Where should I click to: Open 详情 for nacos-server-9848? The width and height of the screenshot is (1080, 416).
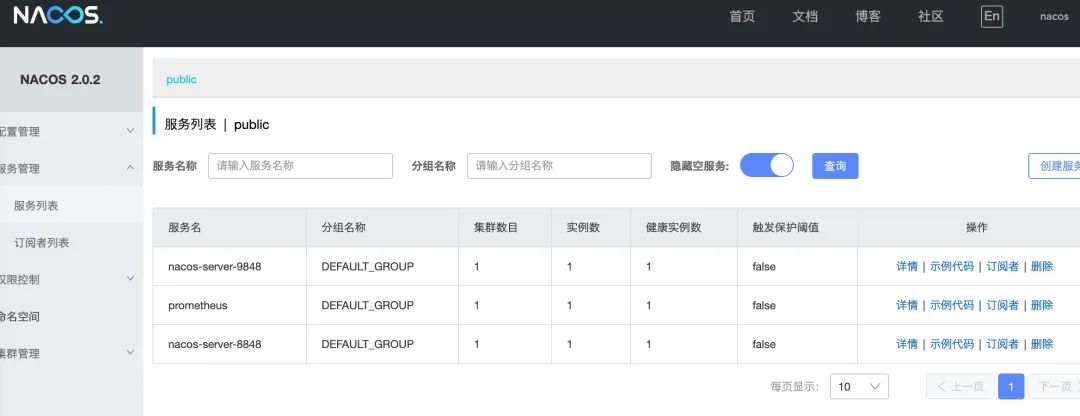tap(907, 267)
